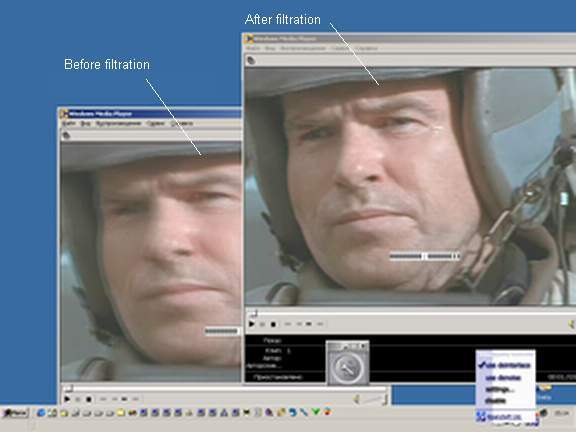Click the filter tray icon at menu bottom
Screen dimensions: 576x432
481,417
